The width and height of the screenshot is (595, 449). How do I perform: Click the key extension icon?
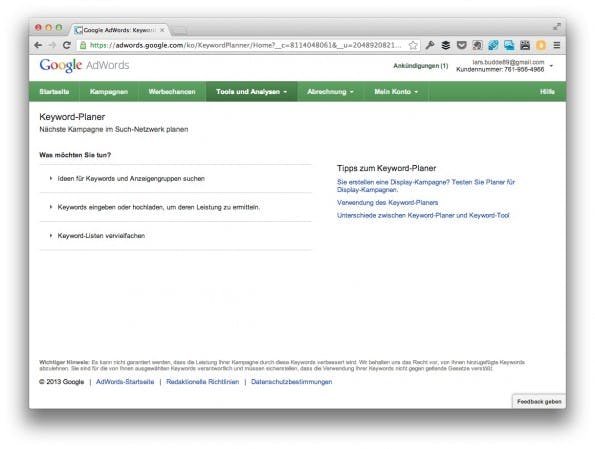pos(430,45)
